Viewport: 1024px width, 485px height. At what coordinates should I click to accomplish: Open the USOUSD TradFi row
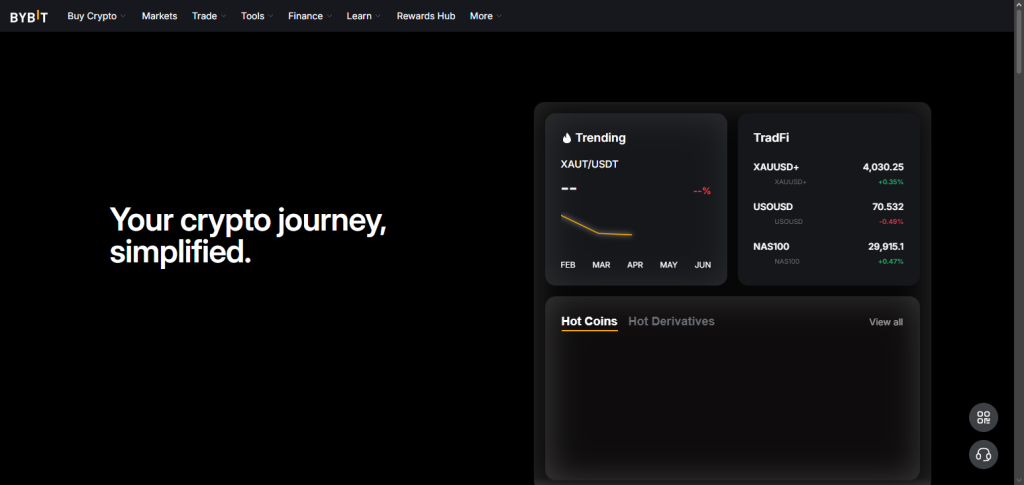pos(828,213)
